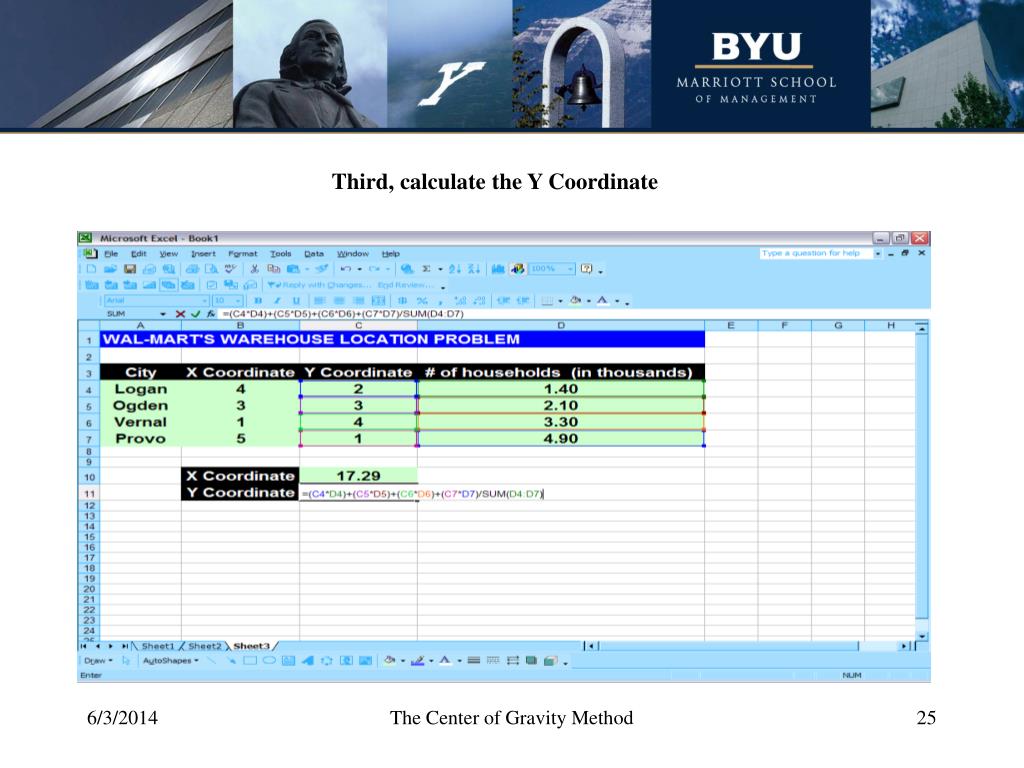Screen dimensions: 1024x768
Task: Toggle Bold formatting
Action: 259,301
